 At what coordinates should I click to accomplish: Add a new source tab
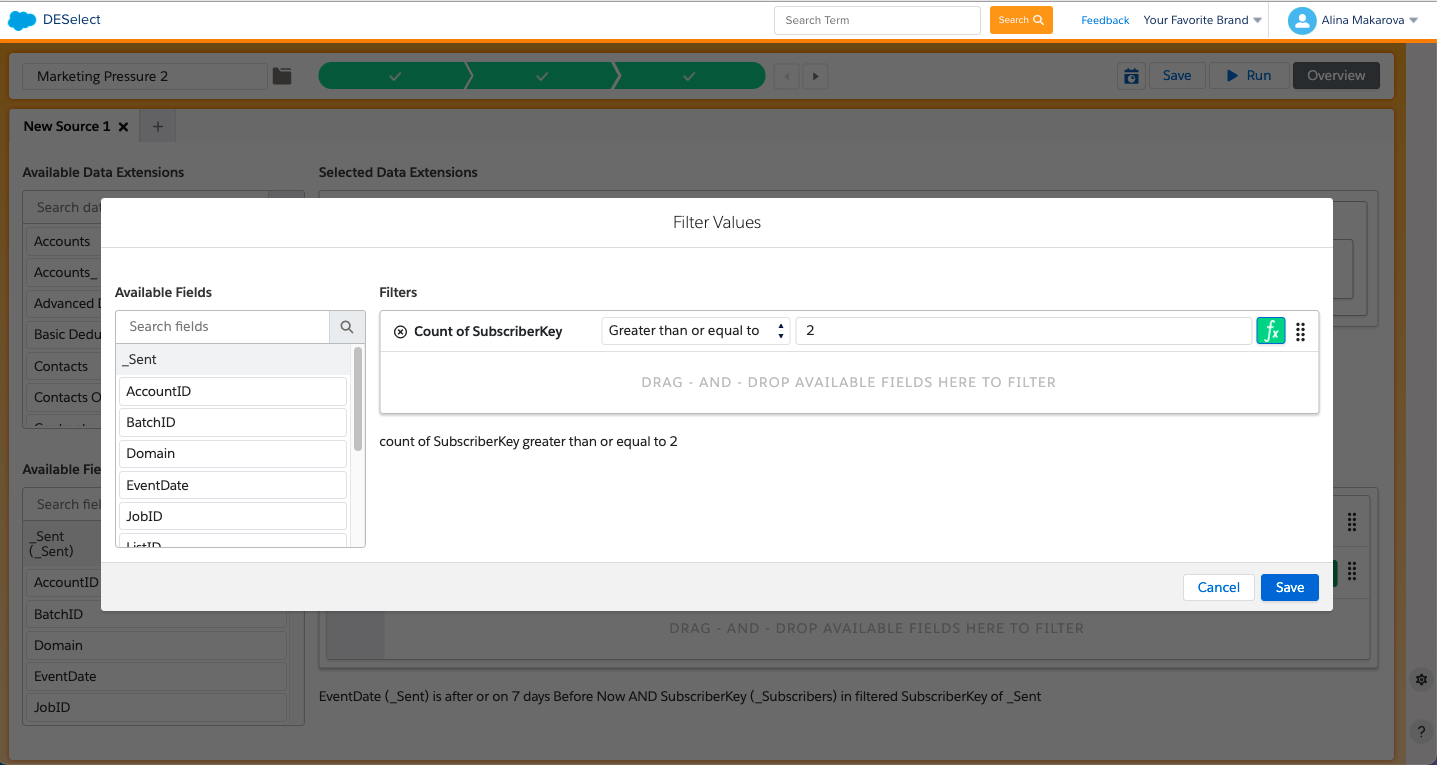157,127
